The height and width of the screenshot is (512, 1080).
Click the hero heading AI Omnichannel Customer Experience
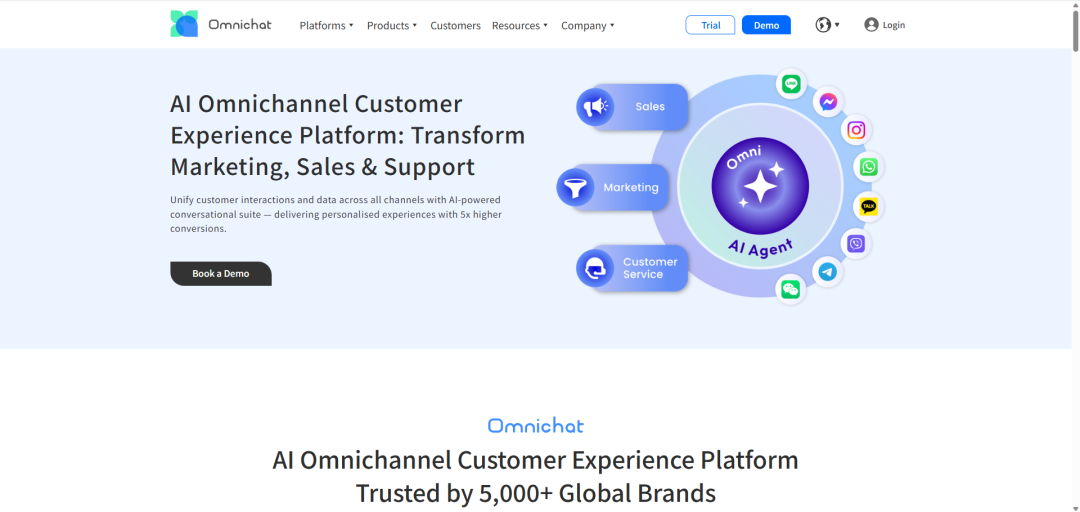pos(347,136)
